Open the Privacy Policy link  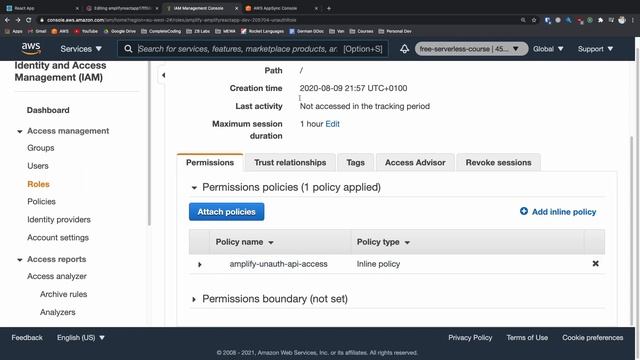470,338
